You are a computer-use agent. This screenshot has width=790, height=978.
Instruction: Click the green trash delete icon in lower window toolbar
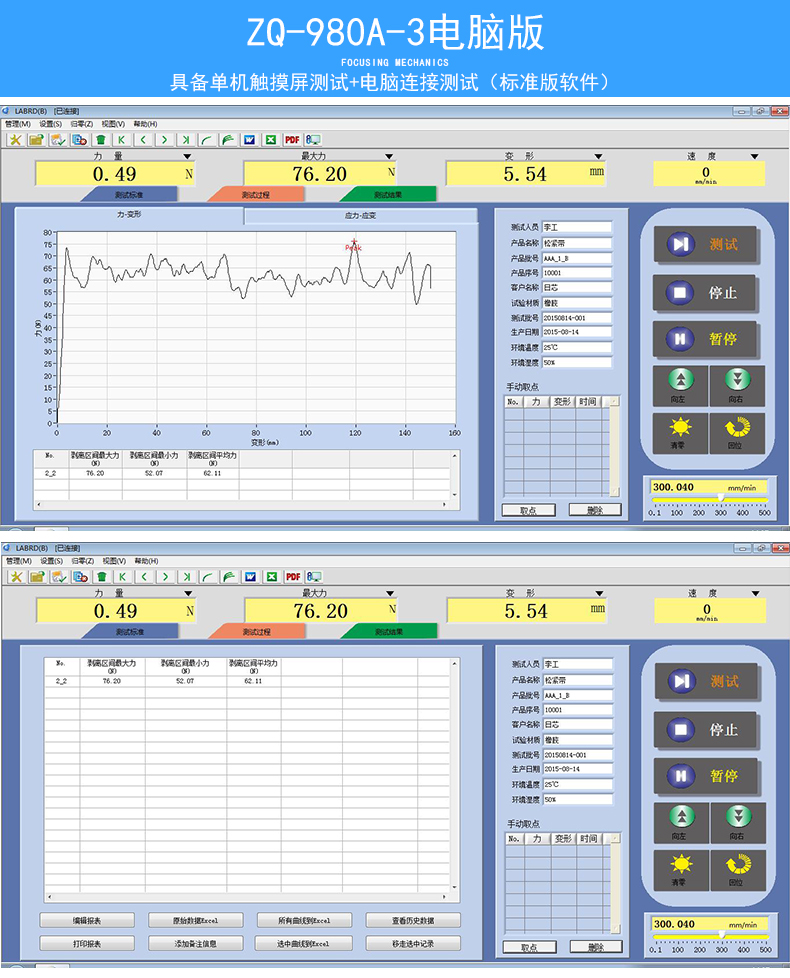[101, 576]
